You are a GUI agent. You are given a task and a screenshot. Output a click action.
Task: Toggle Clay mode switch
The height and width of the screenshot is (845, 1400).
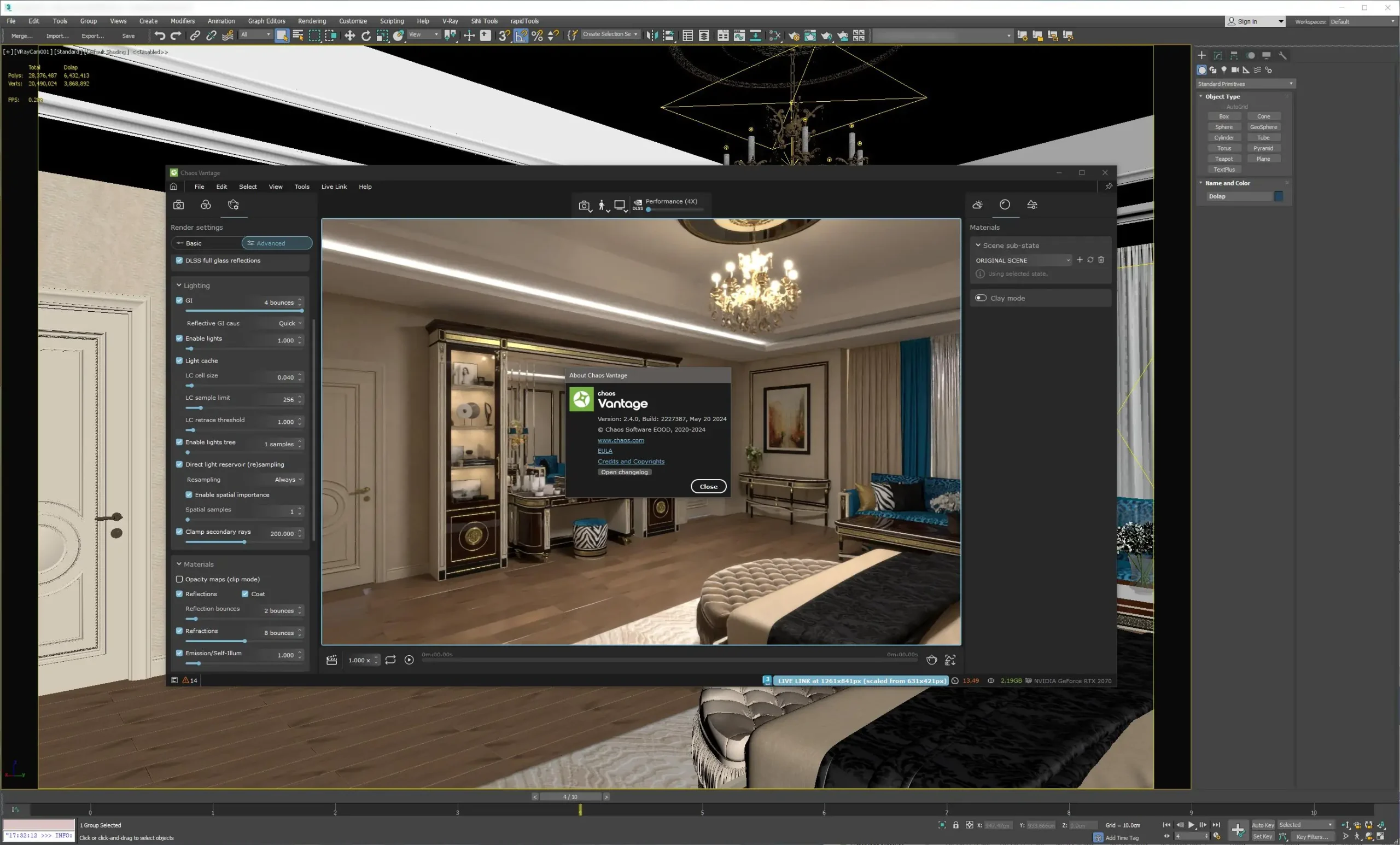click(x=981, y=298)
